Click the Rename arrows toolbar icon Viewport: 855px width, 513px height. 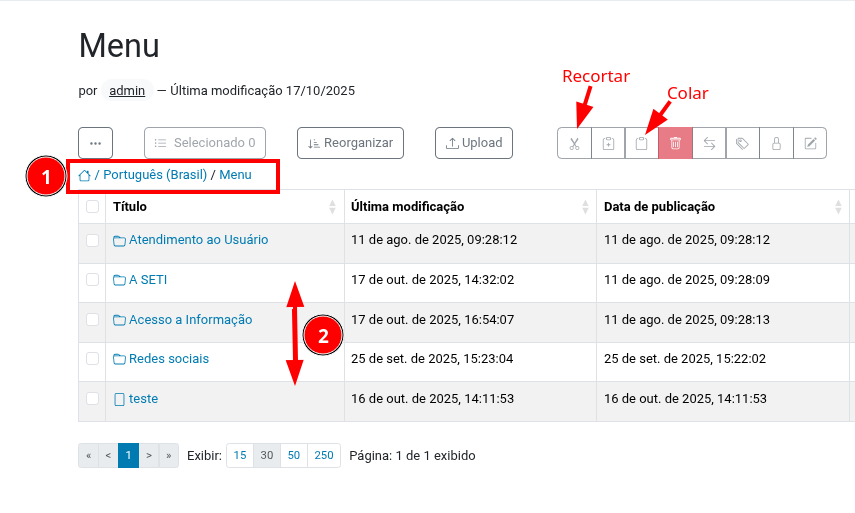click(x=709, y=143)
